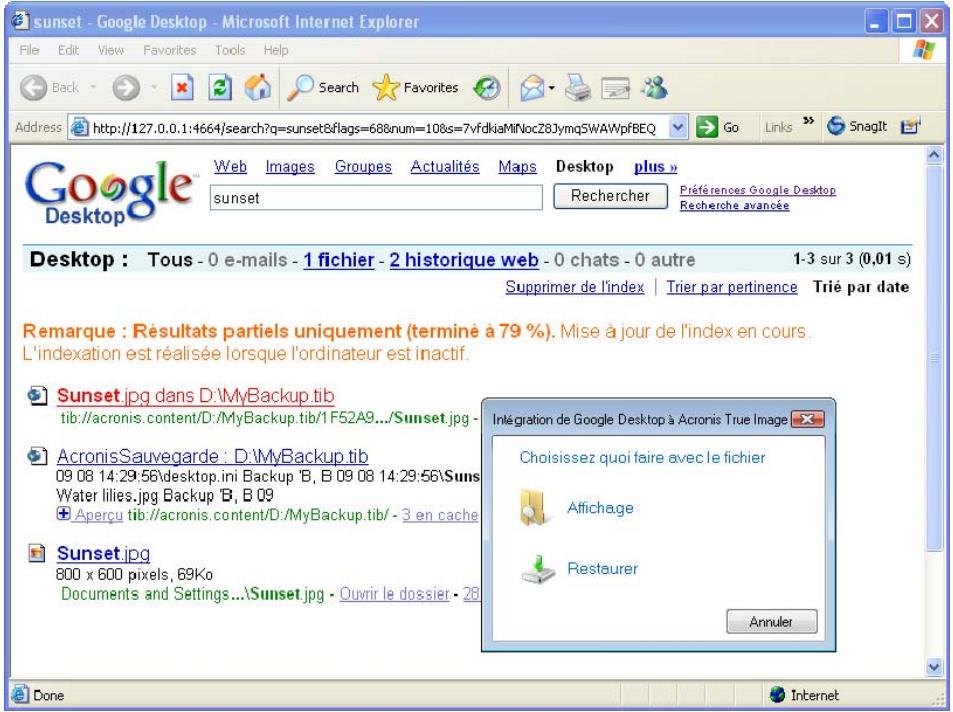This screenshot has height=712, width=953.
Task: Open the address bar dropdown arrow
Action: click(678, 127)
